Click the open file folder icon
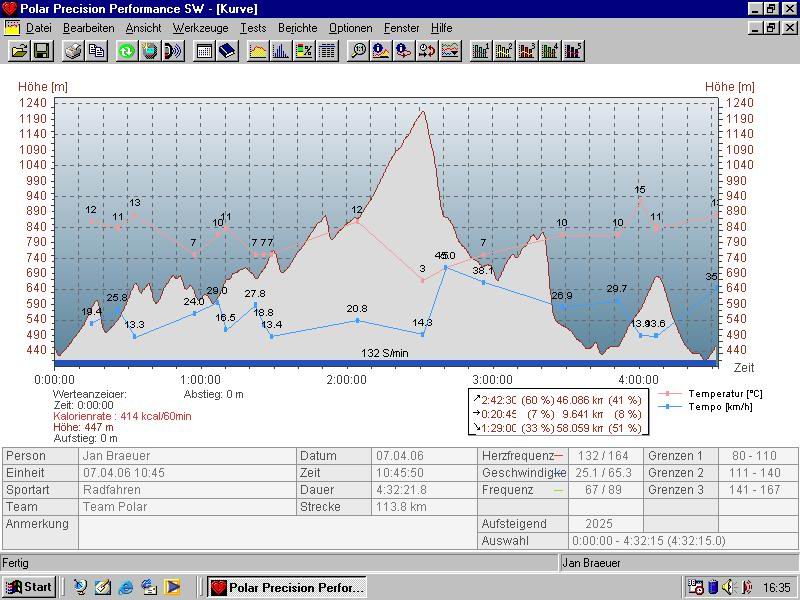The width and height of the screenshot is (800, 600). [x=18, y=50]
